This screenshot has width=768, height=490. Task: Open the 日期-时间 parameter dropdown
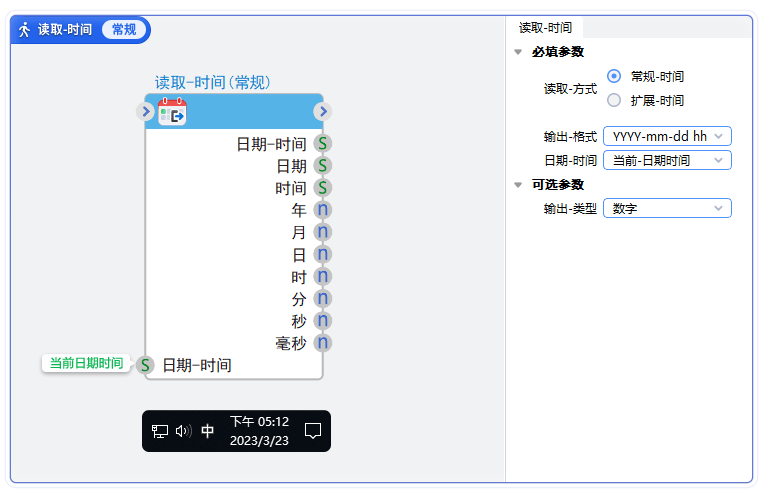coord(667,160)
